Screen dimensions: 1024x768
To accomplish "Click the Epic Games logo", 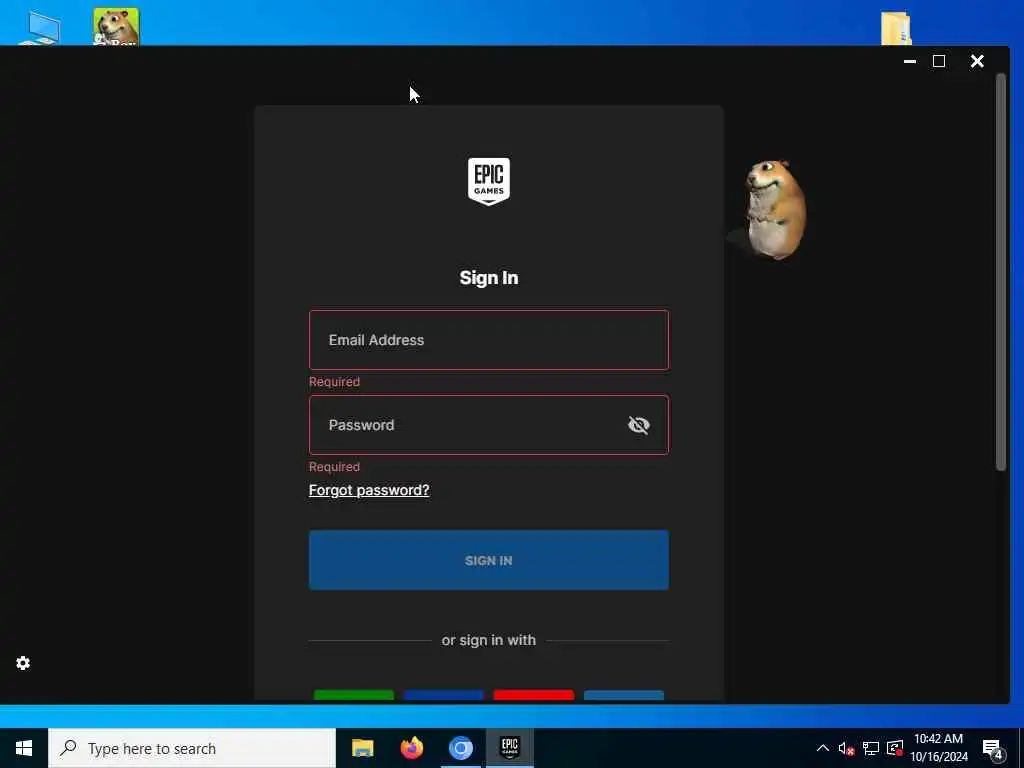I will coord(488,182).
